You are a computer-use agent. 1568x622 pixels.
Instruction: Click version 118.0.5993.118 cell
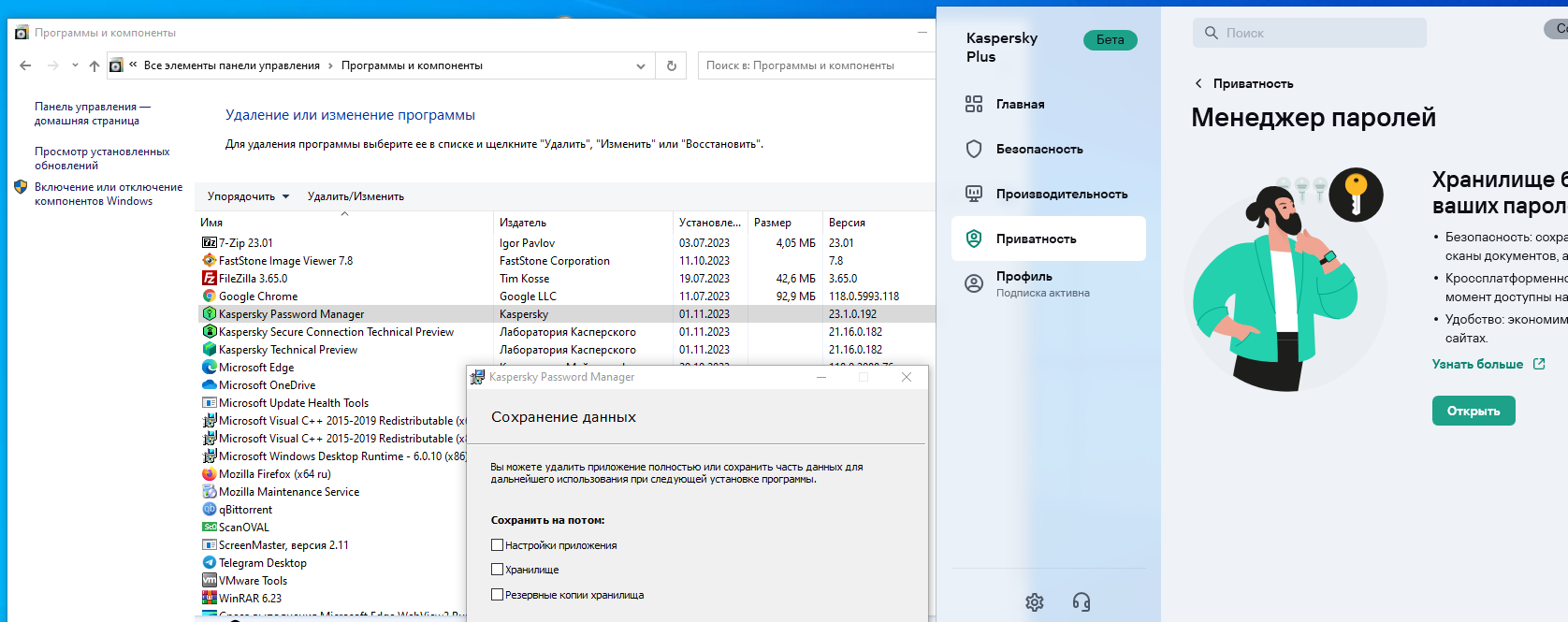[x=864, y=297]
